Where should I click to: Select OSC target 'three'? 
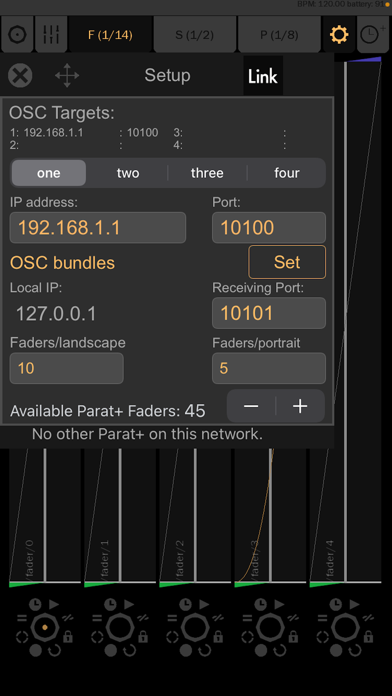(207, 173)
